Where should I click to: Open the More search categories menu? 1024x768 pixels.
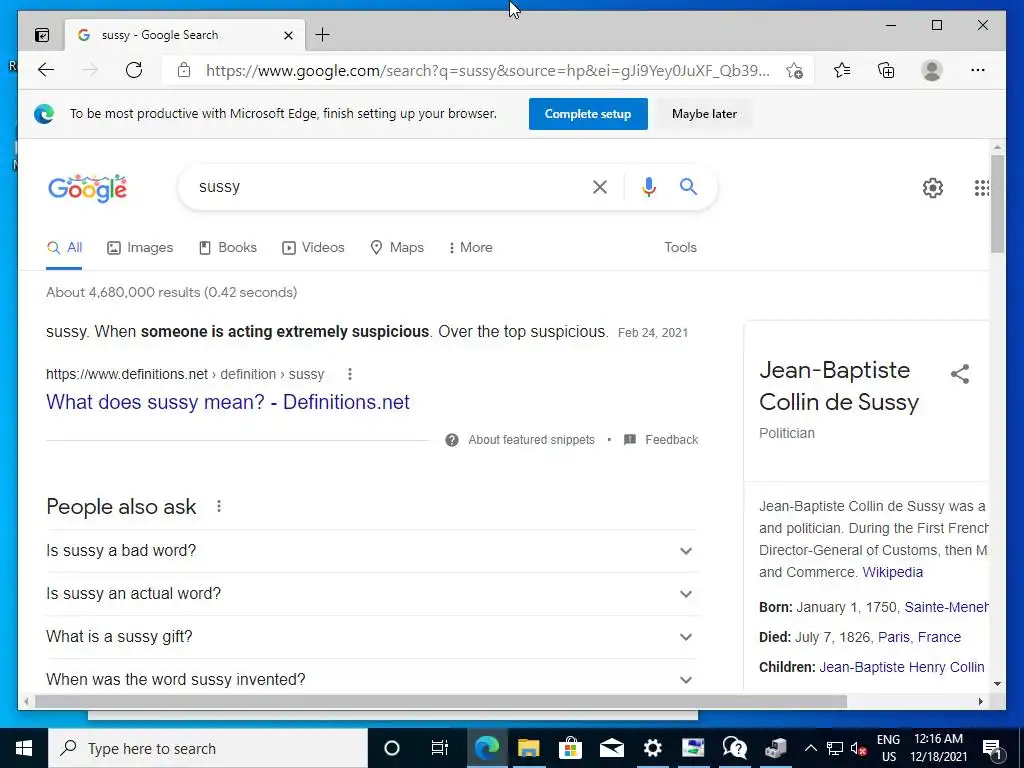(x=470, y=248)
